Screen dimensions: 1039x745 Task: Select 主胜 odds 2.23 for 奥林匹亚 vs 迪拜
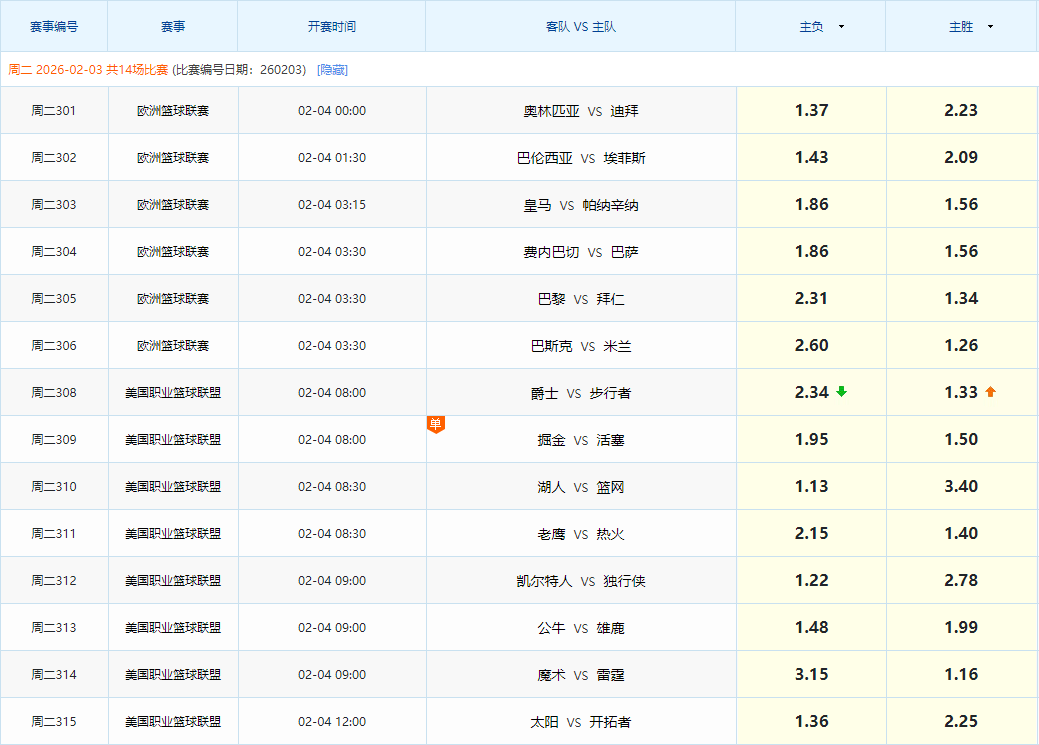[x=961, y=110]
